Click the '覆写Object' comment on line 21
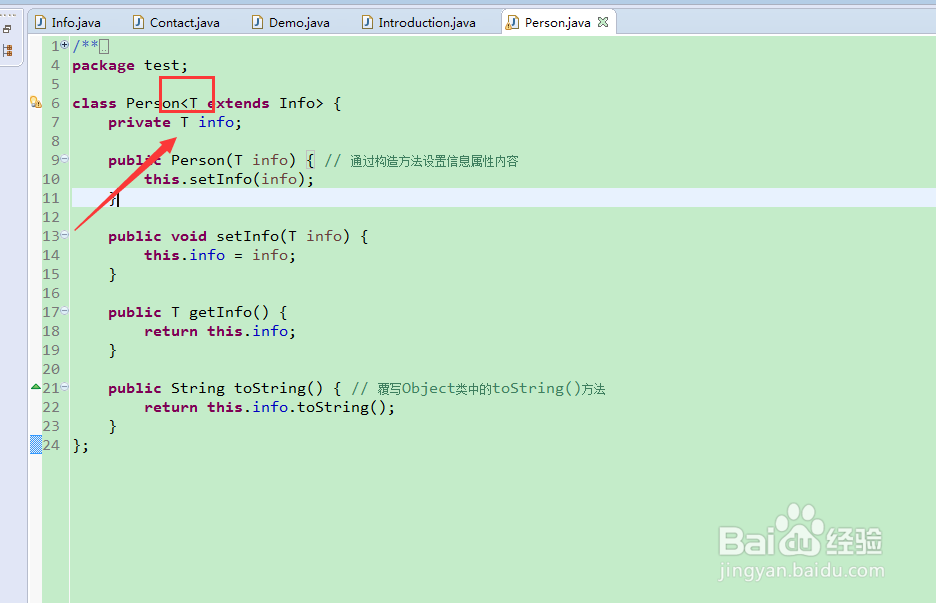This screenshot has width=936, height=603. (x=416, y=389)
